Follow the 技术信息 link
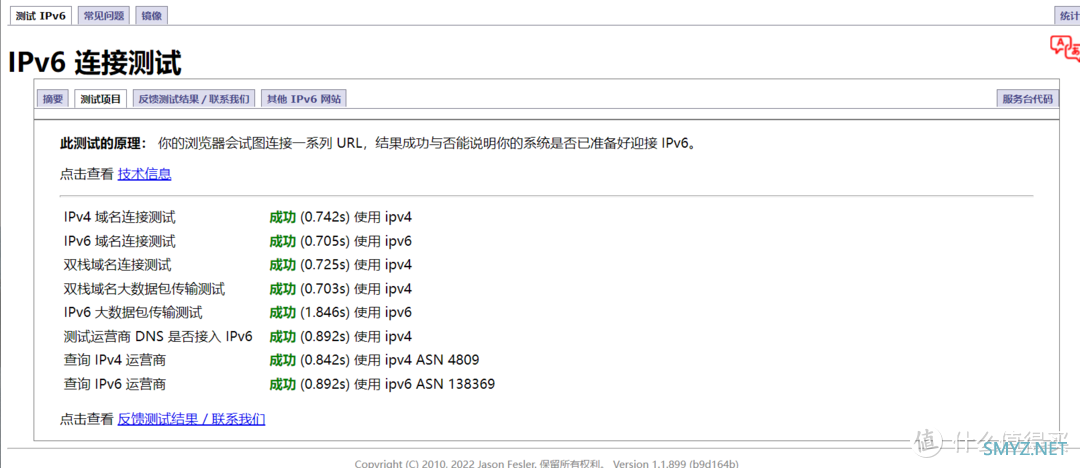 145,174
